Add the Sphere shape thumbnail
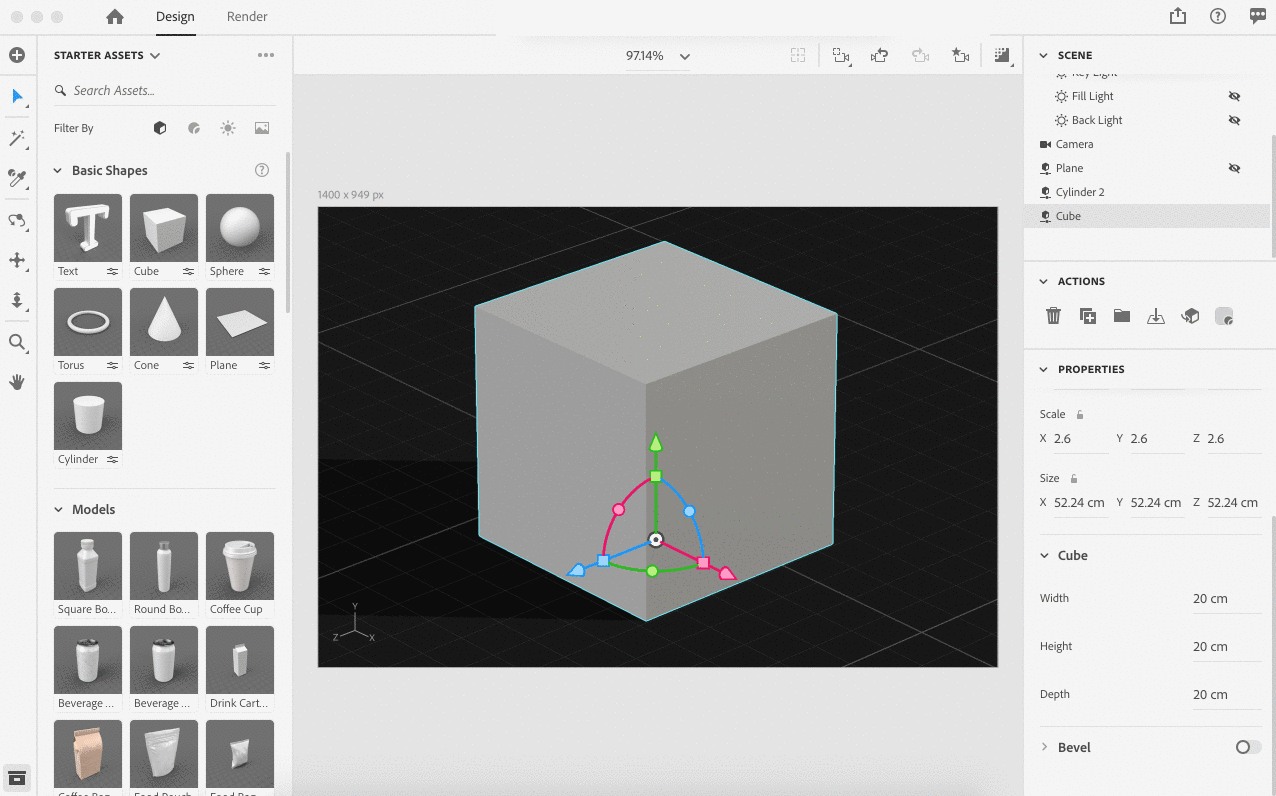 [240, 228]
